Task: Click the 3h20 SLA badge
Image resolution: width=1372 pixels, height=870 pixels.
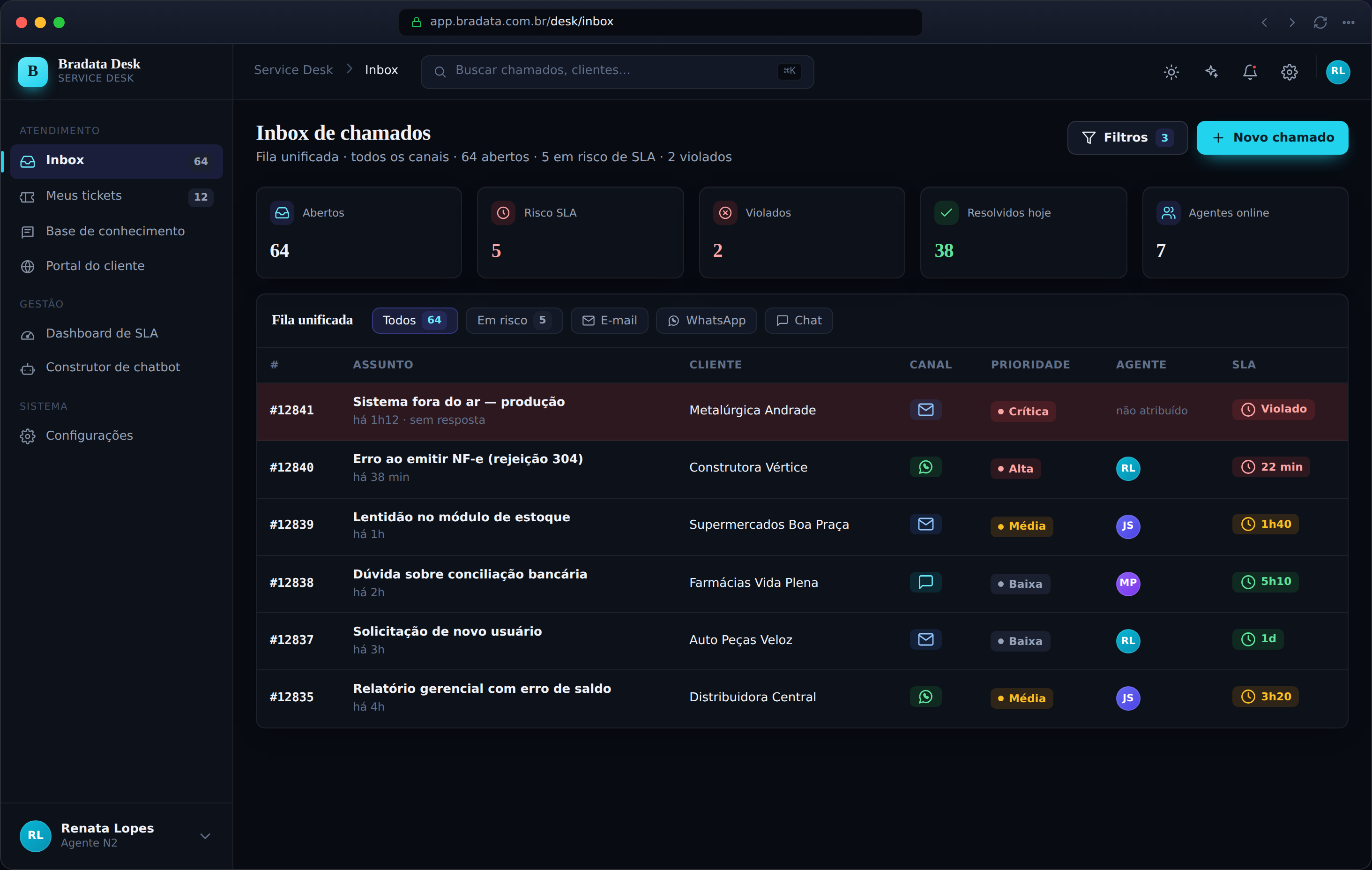Action: click(1265, 697)
